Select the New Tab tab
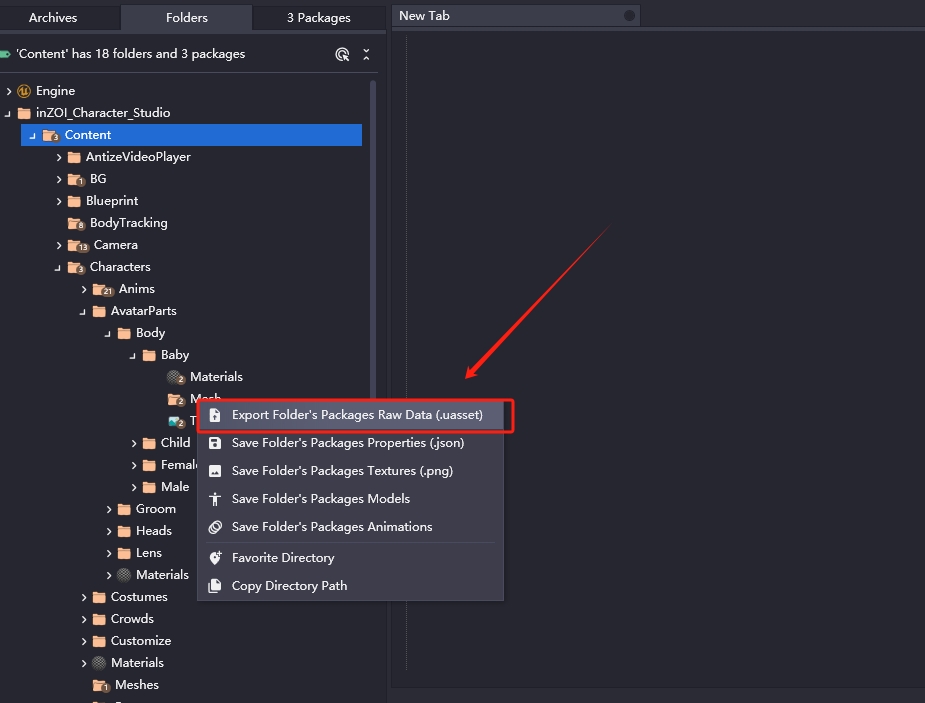925x703 pixels. click(x=516, y=16)
